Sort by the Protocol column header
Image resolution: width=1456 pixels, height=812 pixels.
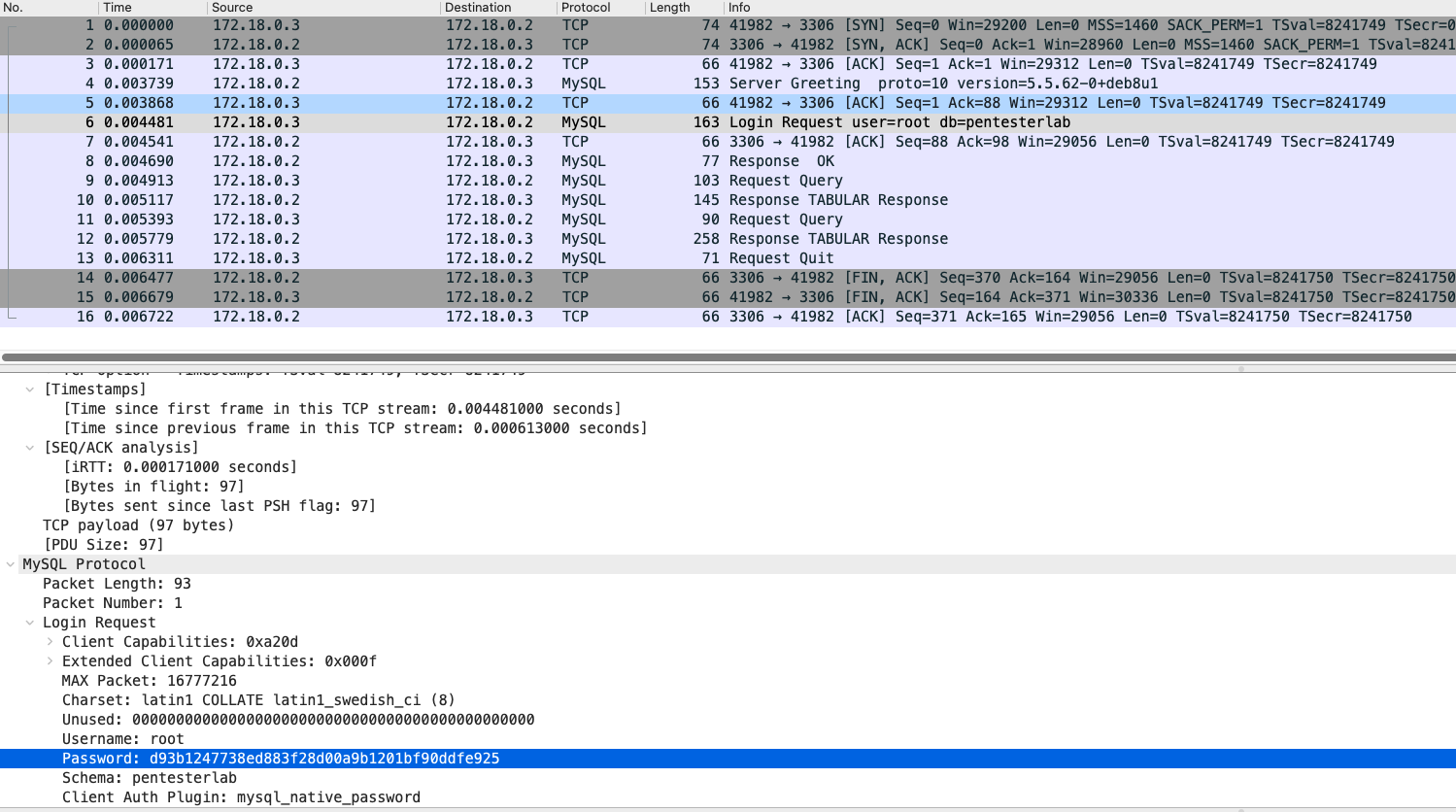click(600, 8)
